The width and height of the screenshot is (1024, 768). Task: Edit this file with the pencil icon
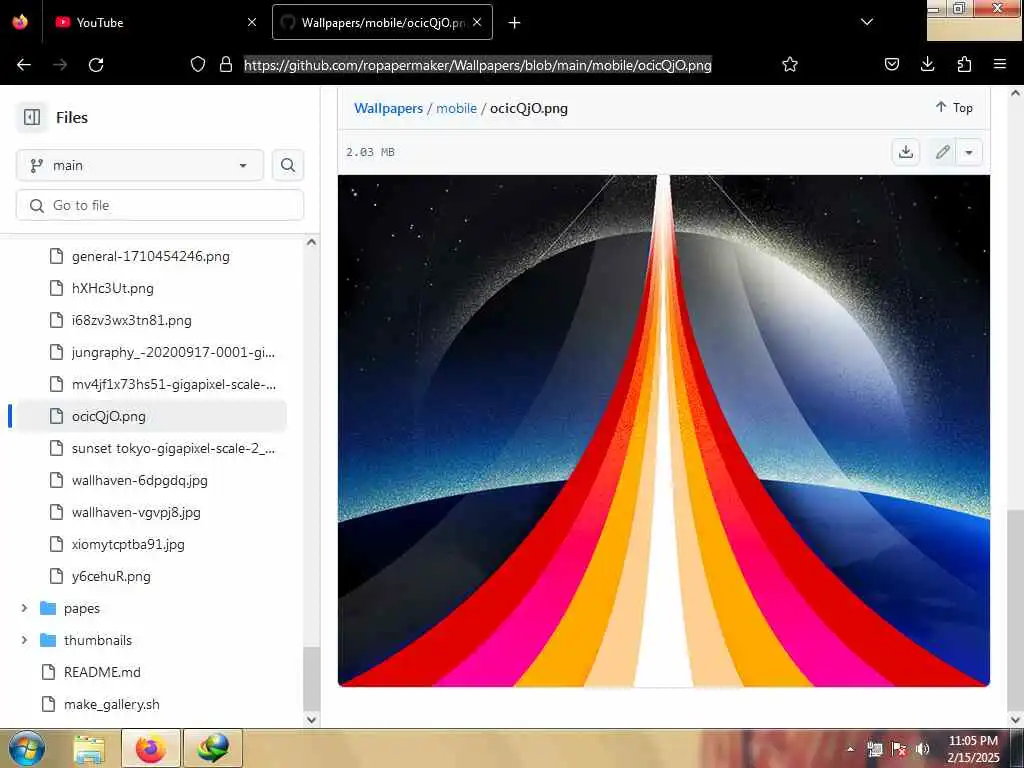[x=942, y=152]
